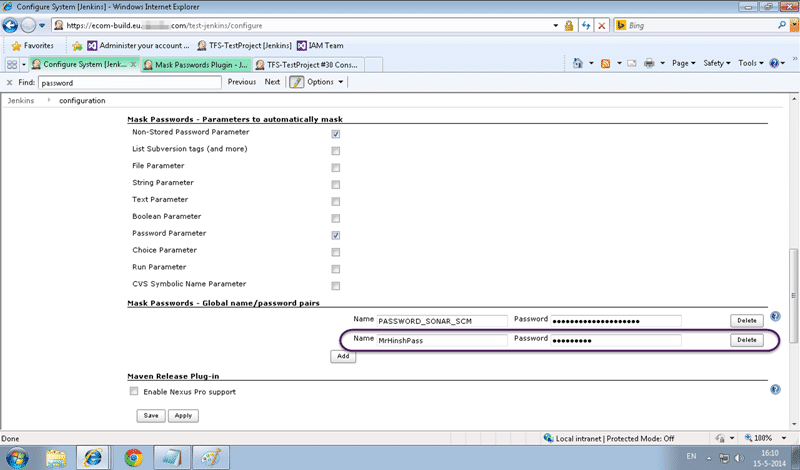Delete the MrHinshPass pair
The image size is (800, 470).
(746, 340)
